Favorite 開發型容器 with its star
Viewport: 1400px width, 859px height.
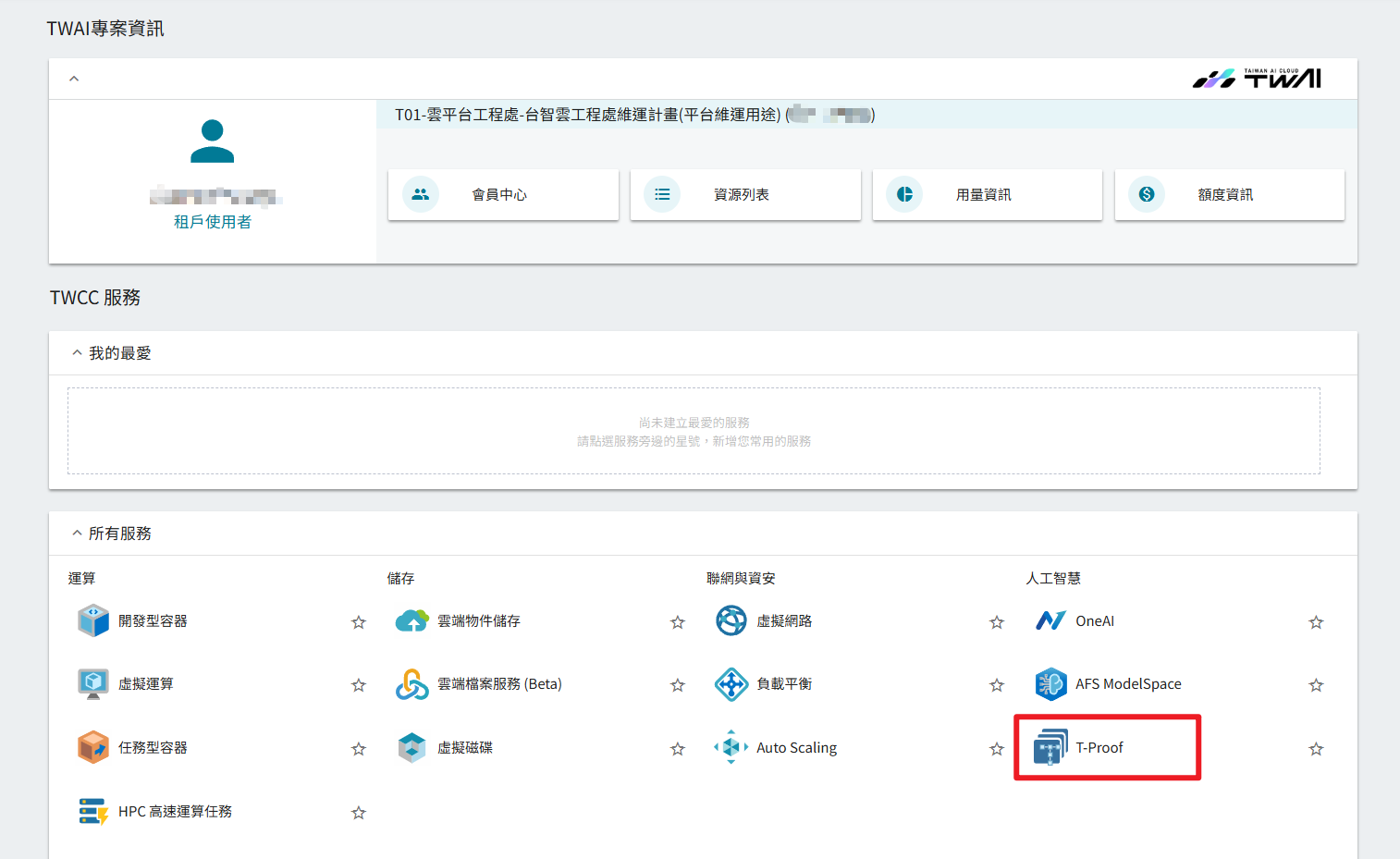[x=359, y=622]
